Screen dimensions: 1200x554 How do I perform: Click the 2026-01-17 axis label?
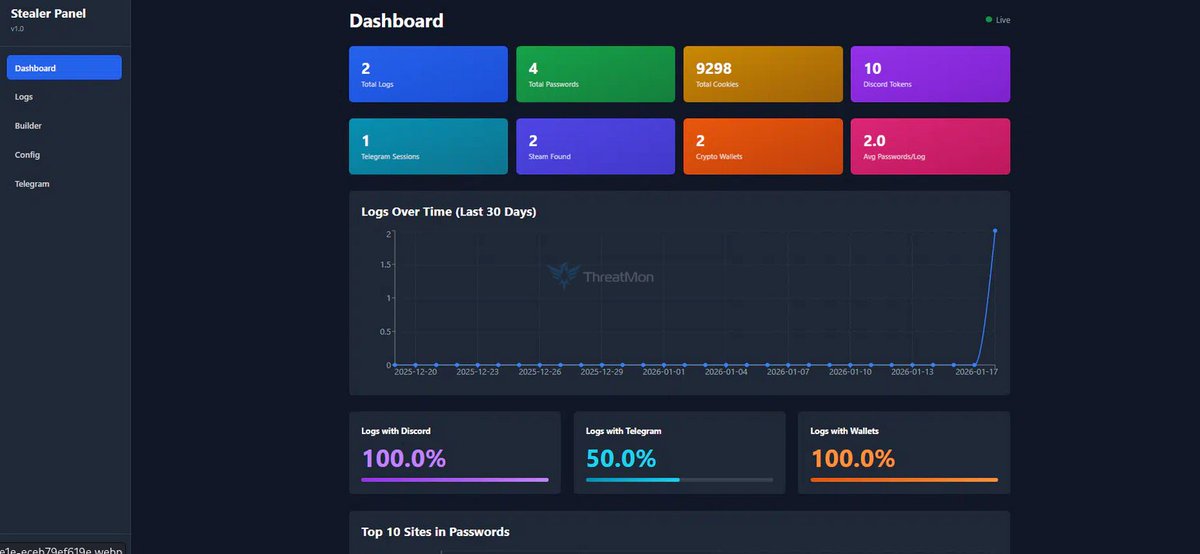[976, 372]
